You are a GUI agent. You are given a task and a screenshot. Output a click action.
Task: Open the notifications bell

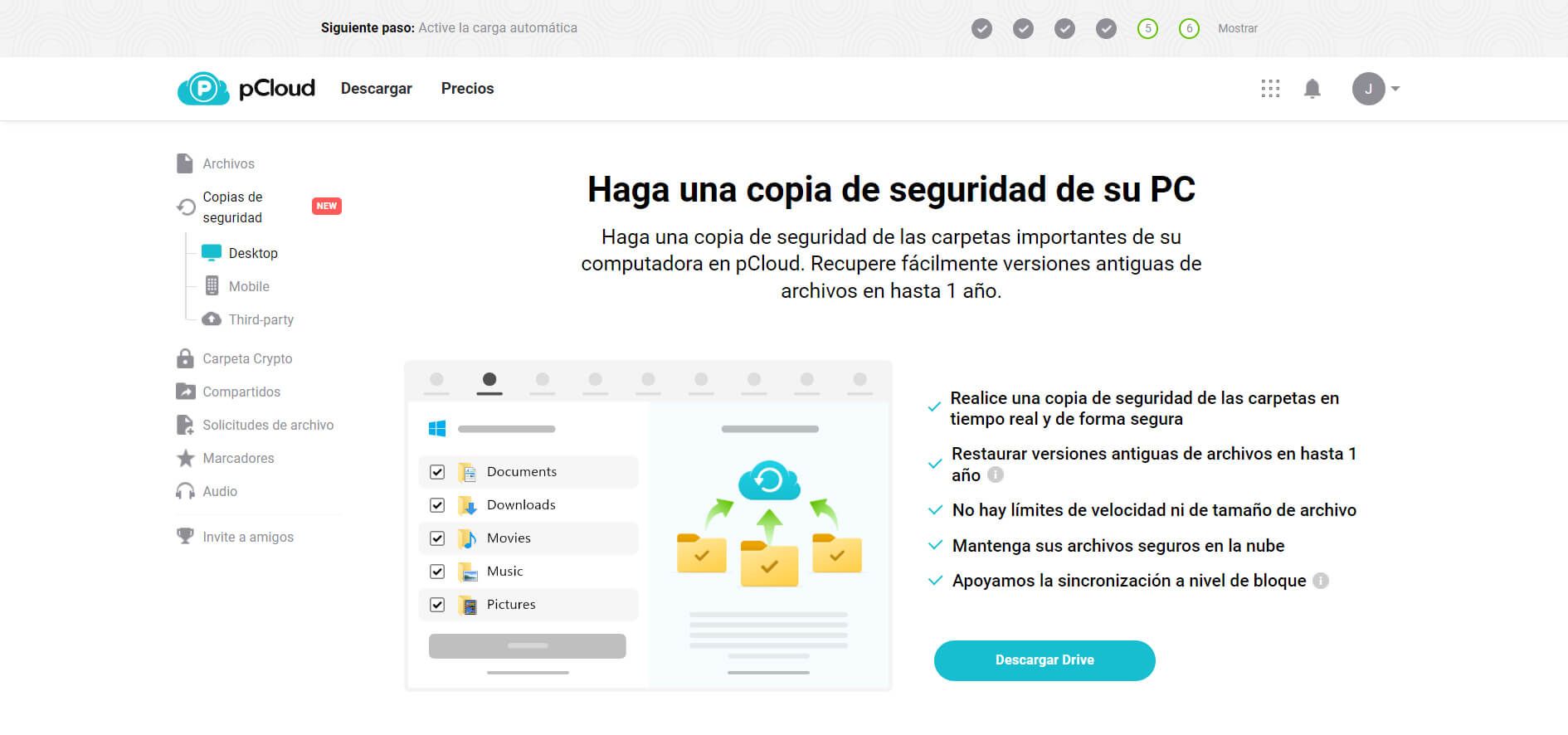[1312, 89]
